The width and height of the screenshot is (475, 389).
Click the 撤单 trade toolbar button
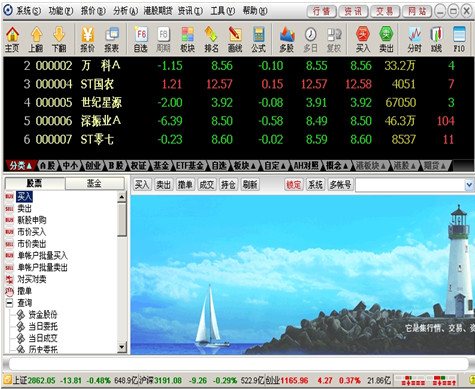click(185, 184)
